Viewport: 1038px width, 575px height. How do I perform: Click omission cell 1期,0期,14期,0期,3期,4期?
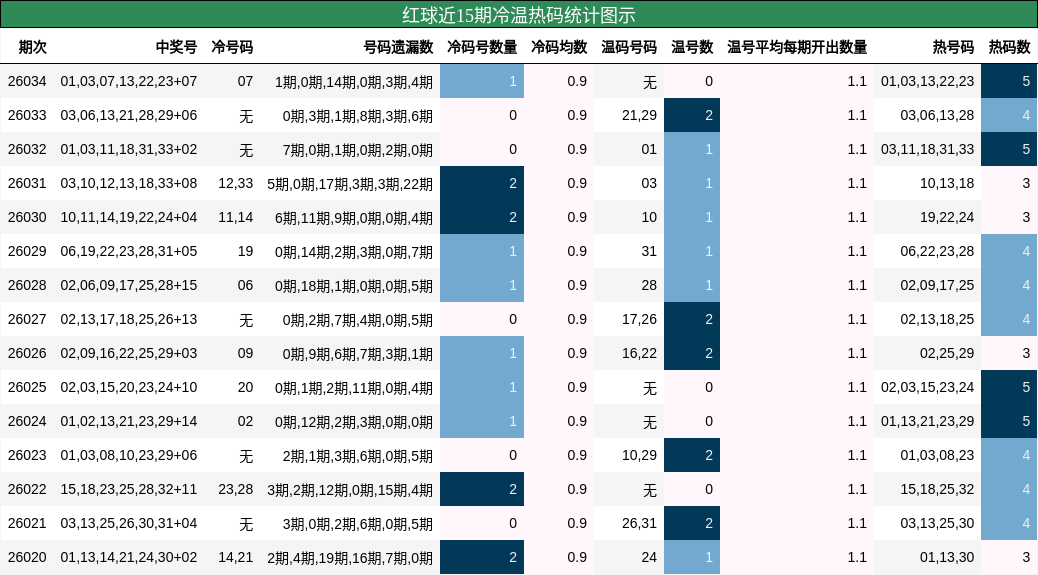354,82
